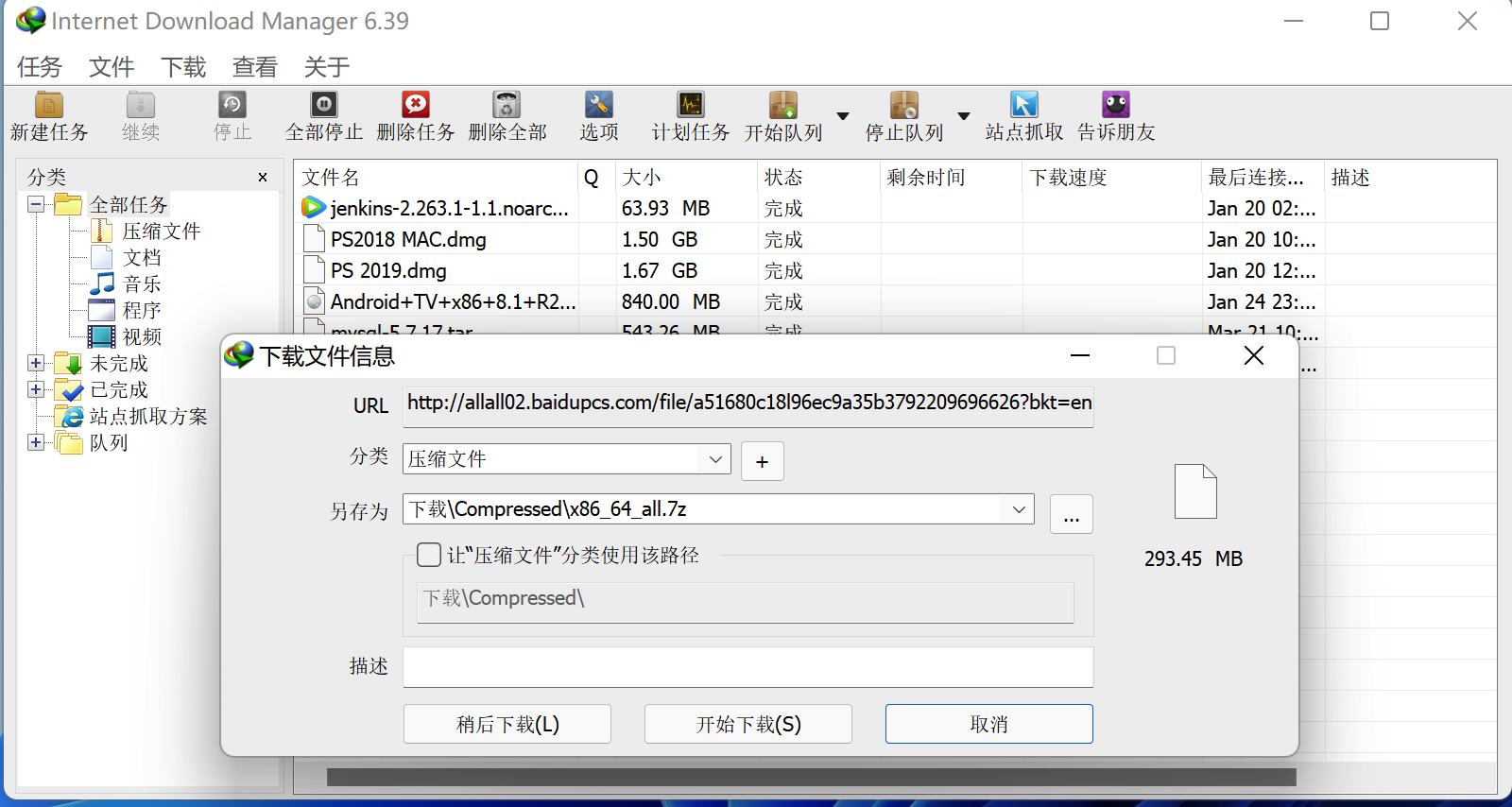Open 停止队列 dropdown arrow
The width and height of the screenshot is (1512, 807).
point(964,116)
